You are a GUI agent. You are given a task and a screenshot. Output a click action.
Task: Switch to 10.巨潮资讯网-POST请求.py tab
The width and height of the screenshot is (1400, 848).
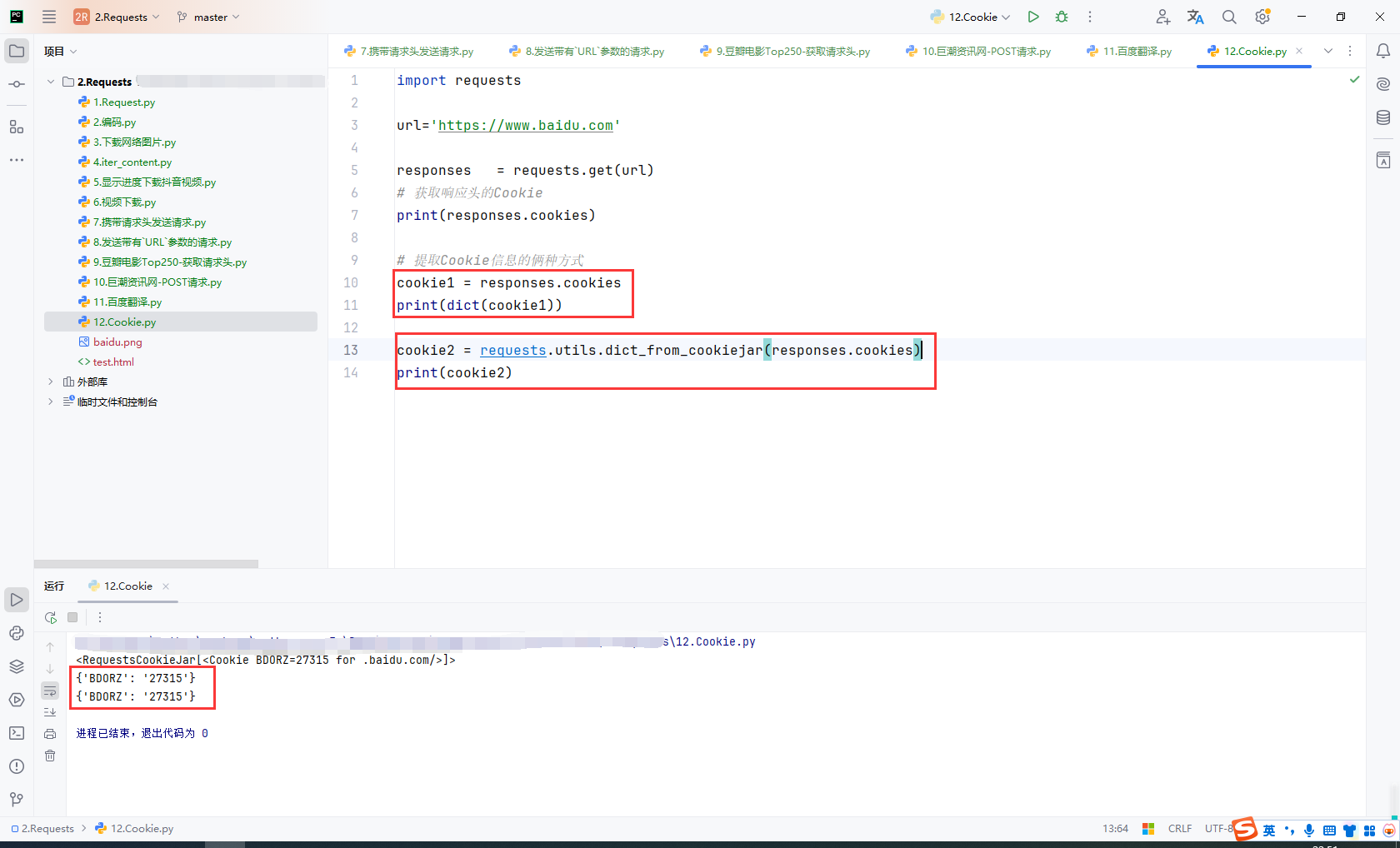click(978, 51)
